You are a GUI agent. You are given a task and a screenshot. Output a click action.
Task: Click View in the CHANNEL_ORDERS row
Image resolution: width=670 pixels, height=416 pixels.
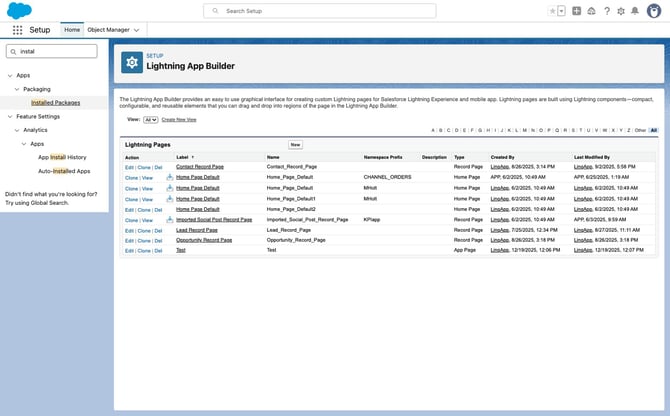[147, 178]
